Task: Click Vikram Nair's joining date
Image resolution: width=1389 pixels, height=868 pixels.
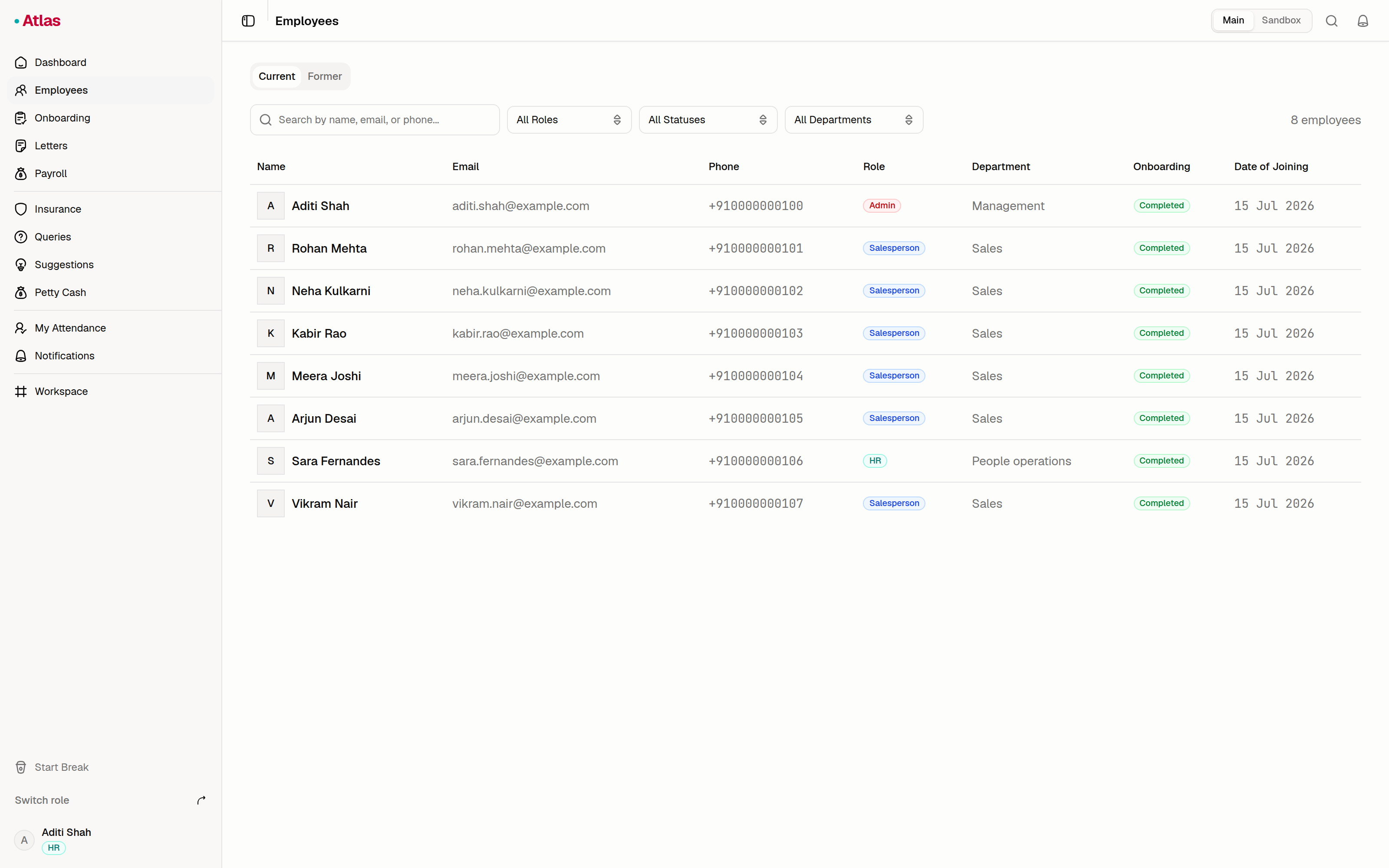Action: coord(1274,503)
